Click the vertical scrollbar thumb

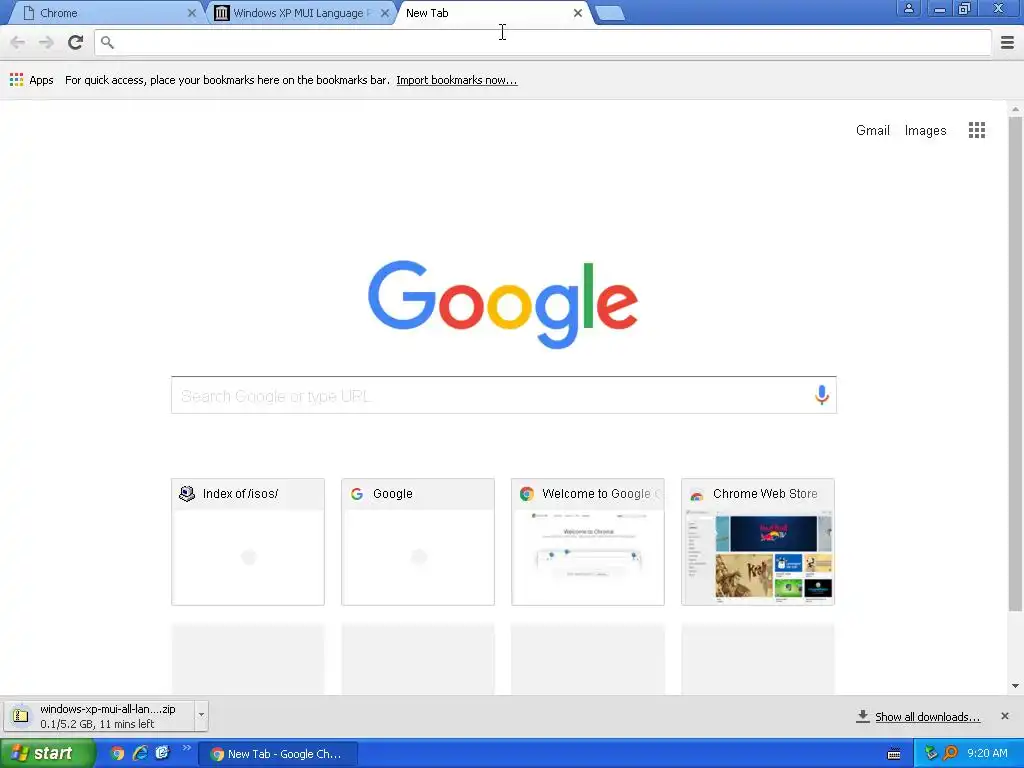pyautogui.click(x=1015, y=364)
